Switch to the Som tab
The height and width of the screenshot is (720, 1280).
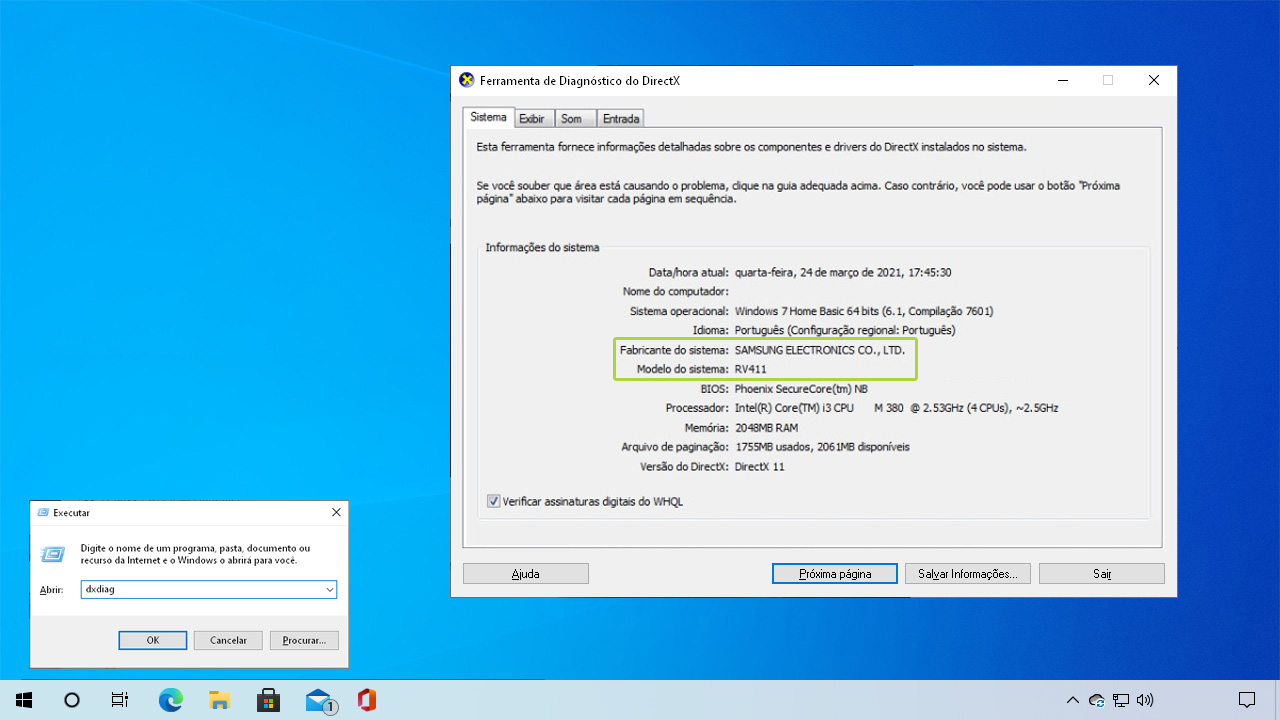[x=571, y=119]
